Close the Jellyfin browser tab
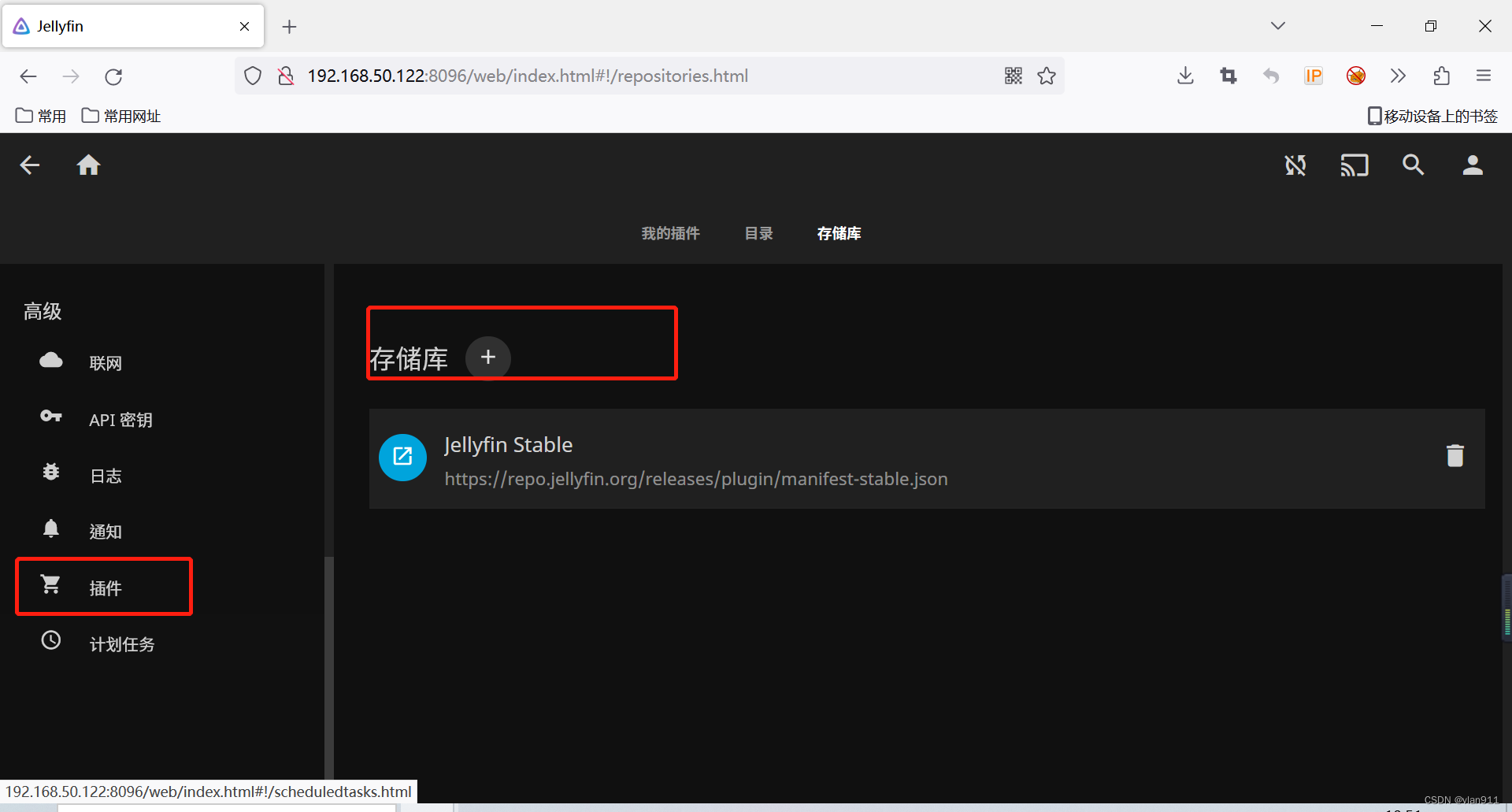This screenshot has width=1512, height=812. coord(244,26)
